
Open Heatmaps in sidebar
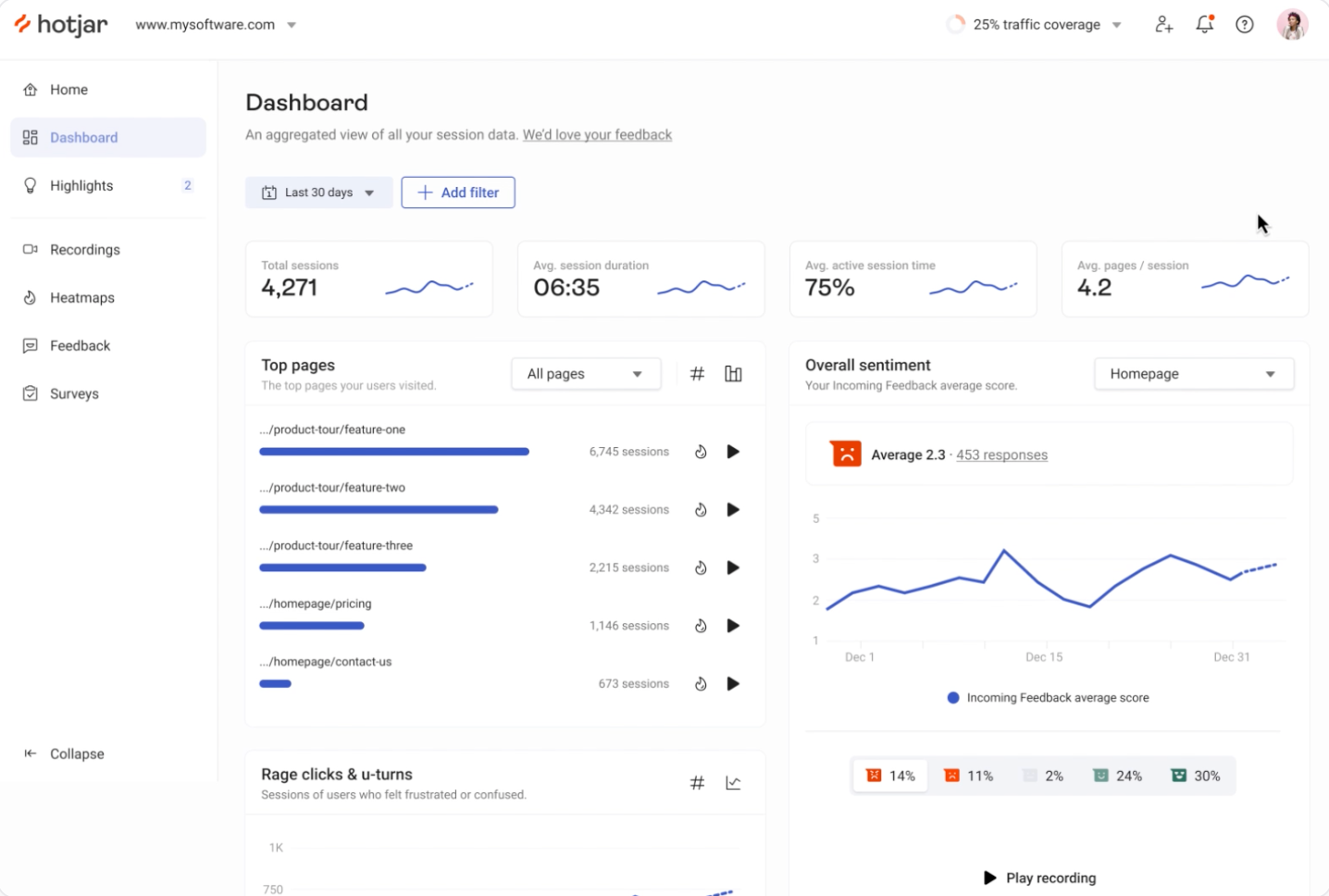point(108,298)
